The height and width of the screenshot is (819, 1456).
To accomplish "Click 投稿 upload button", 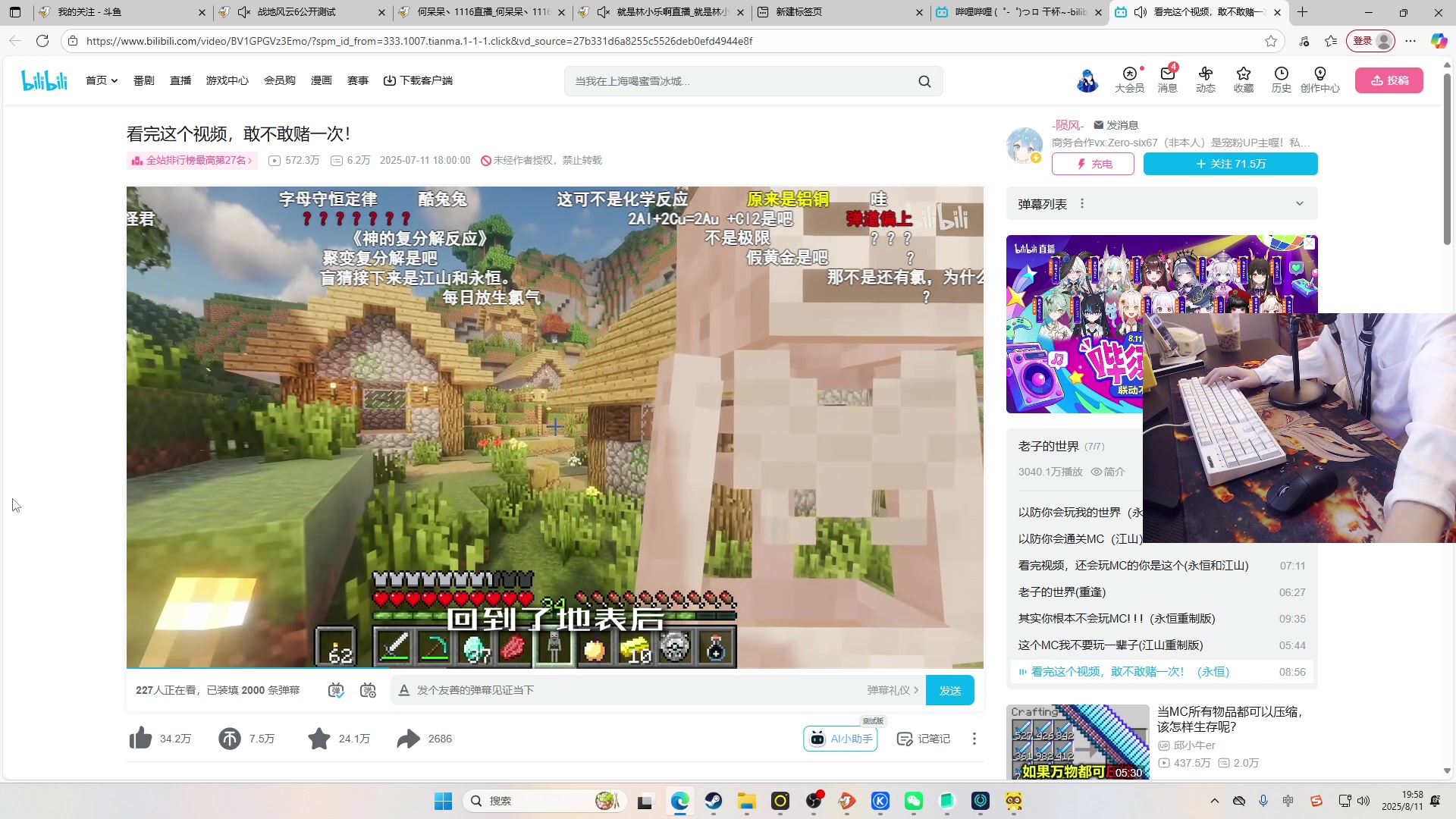I will pyautogui.click(x=1389, y=80).
